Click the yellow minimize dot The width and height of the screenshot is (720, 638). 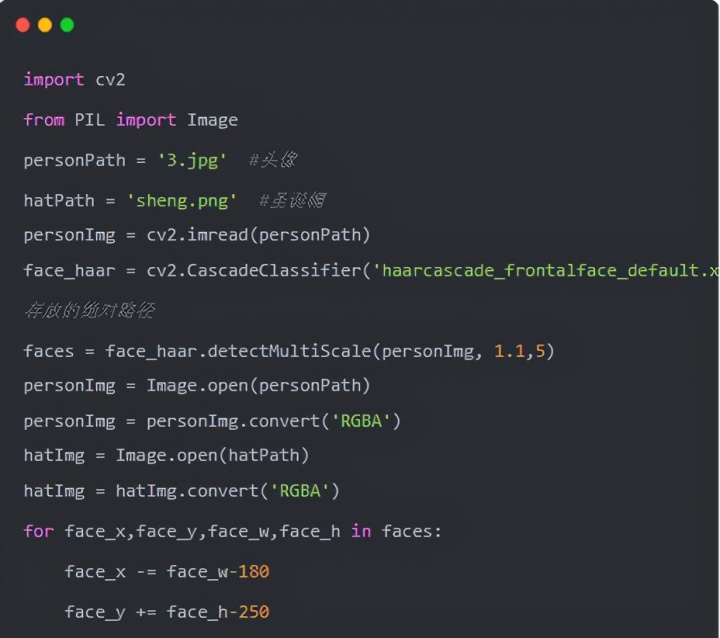pyautogui.click(x=45, y=25)
